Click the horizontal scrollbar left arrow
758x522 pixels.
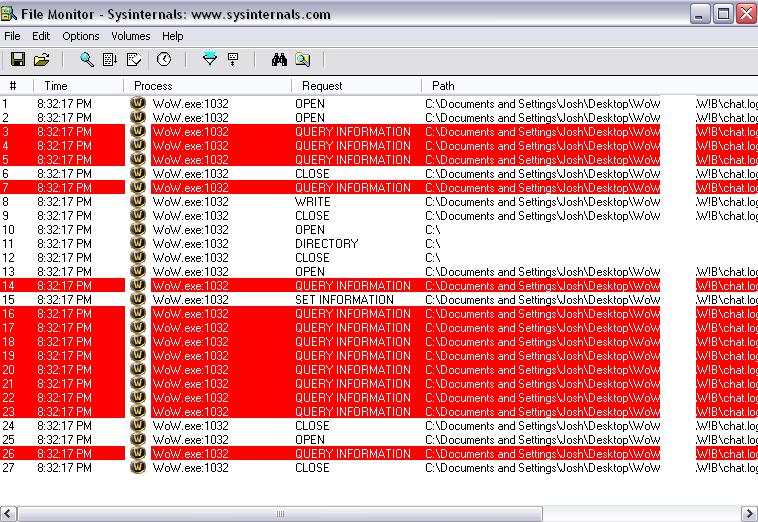(x=9, y=513)
